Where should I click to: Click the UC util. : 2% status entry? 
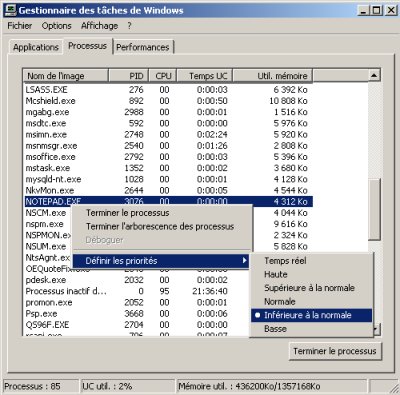click(x=127, y=387)
